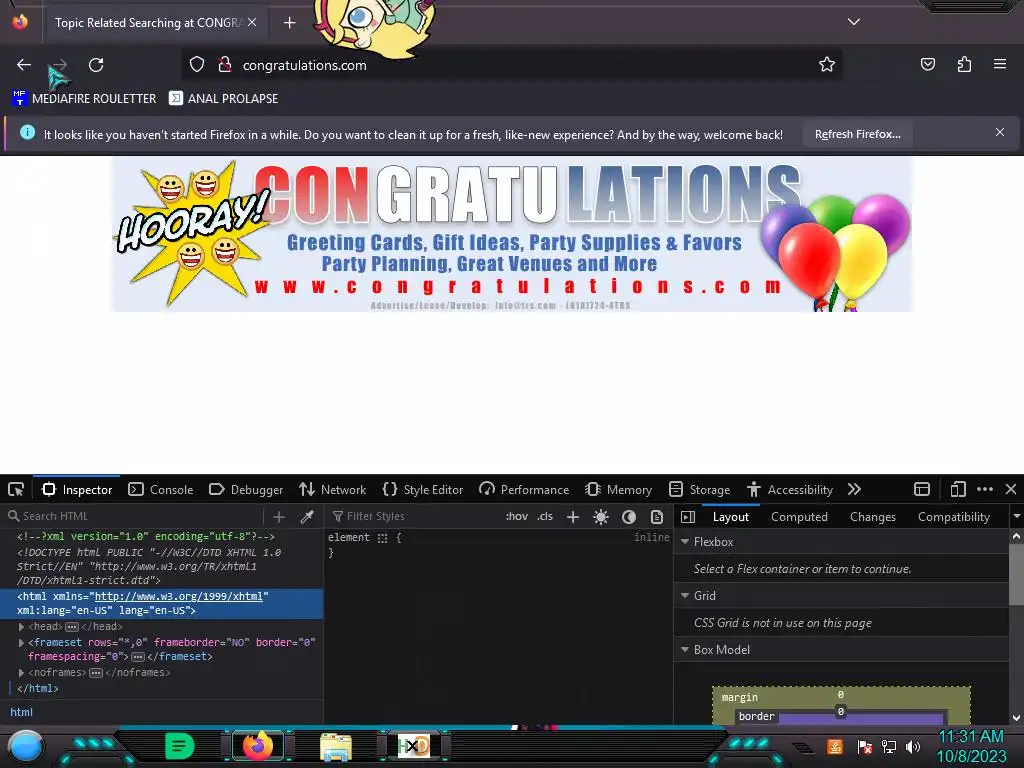This screenshot has height=768, width=1024.
Task: Toggle dark color scheme simulation
Action: point(629,517)
